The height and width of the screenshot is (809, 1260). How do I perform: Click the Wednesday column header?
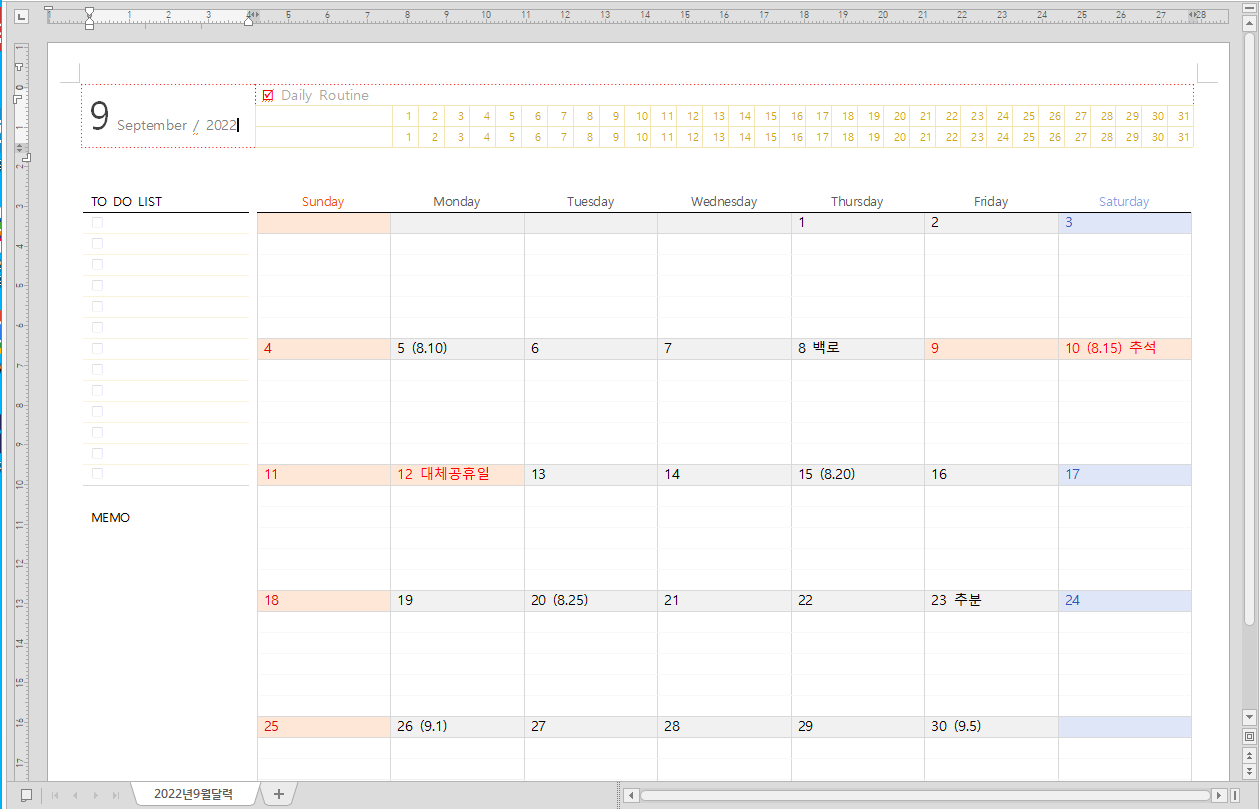click(x=724, y=201)
